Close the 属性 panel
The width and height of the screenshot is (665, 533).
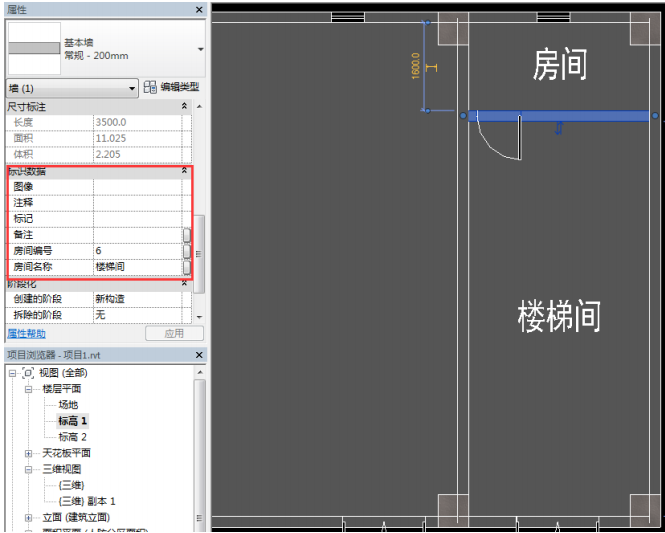pos(199,9)
